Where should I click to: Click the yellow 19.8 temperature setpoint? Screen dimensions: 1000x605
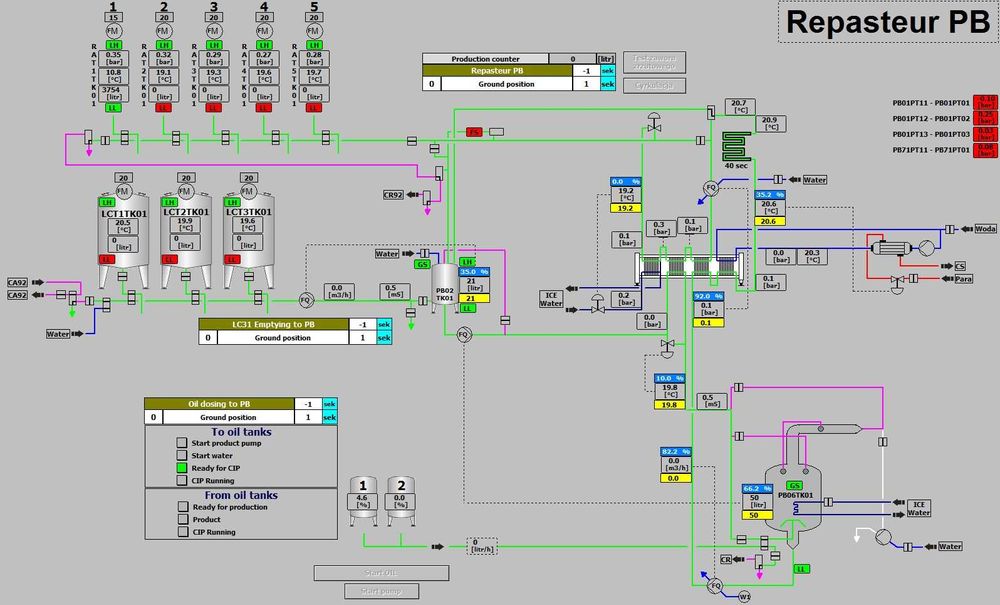click(670, 404)
